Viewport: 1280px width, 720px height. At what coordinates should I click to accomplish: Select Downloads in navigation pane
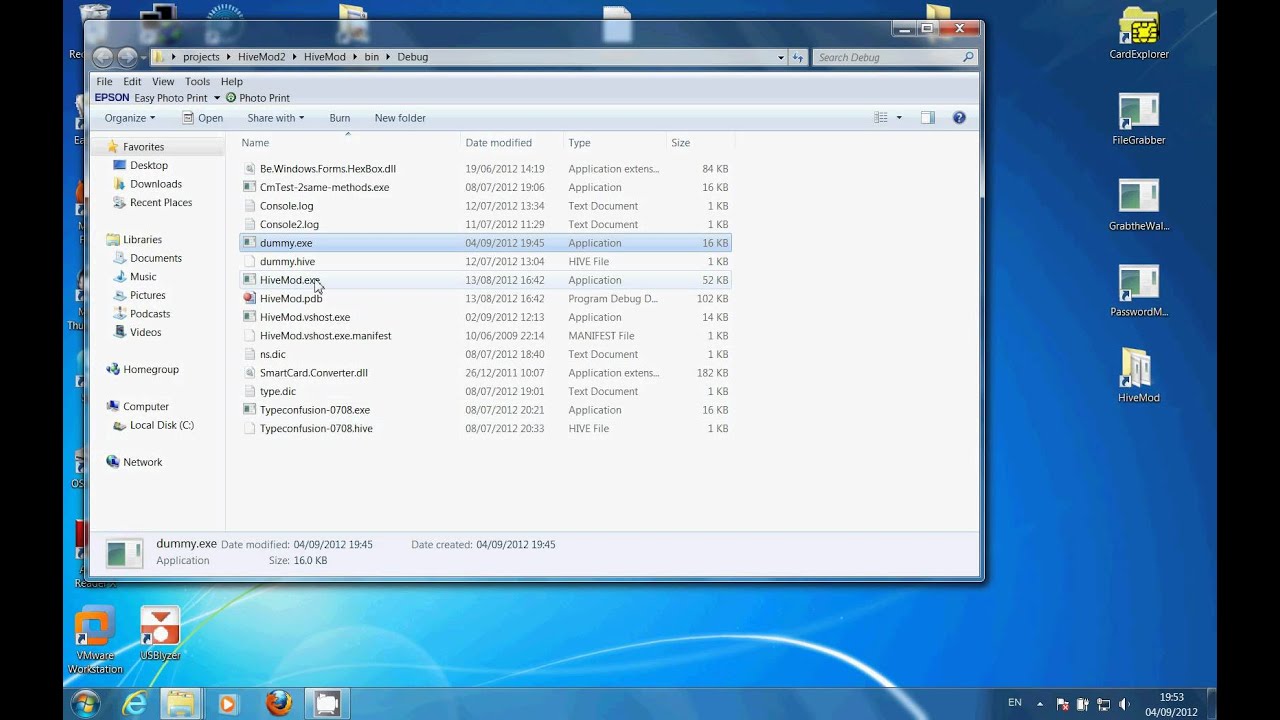point(156,184)
